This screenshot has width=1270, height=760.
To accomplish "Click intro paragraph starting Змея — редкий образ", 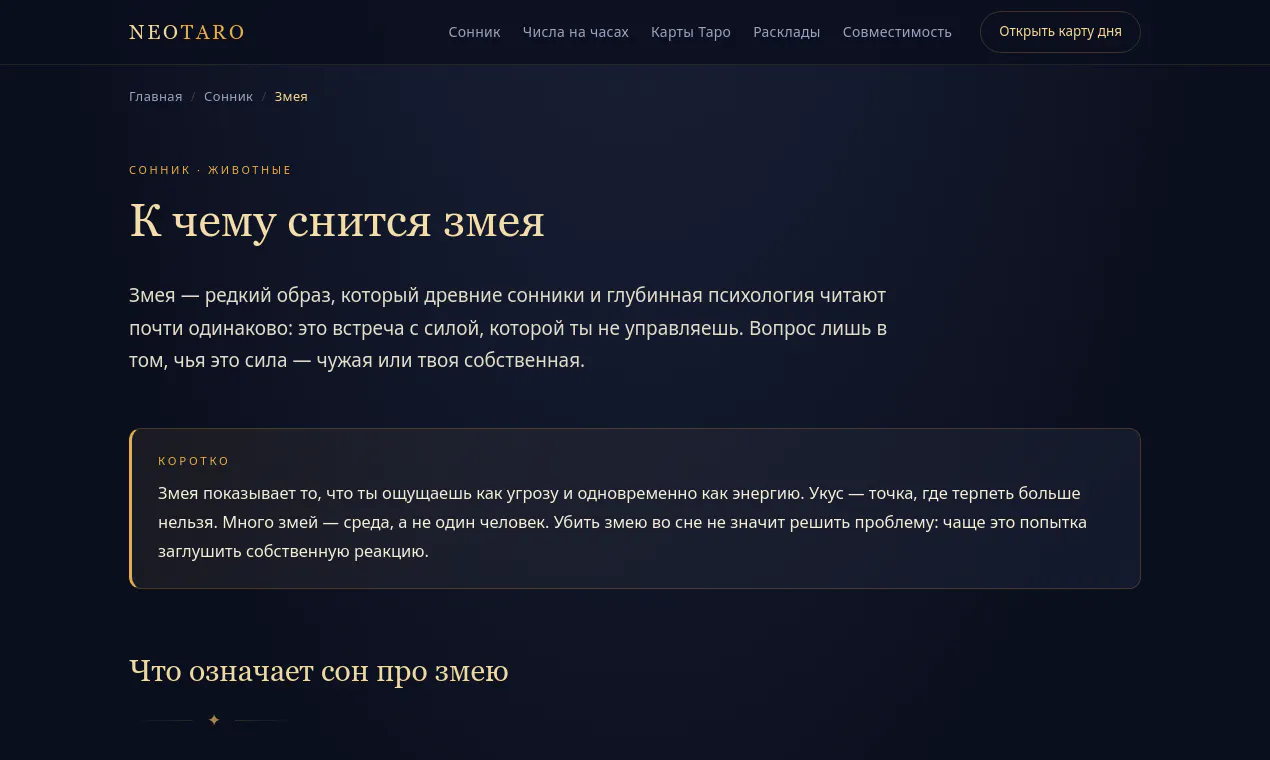I will (508, 328).
